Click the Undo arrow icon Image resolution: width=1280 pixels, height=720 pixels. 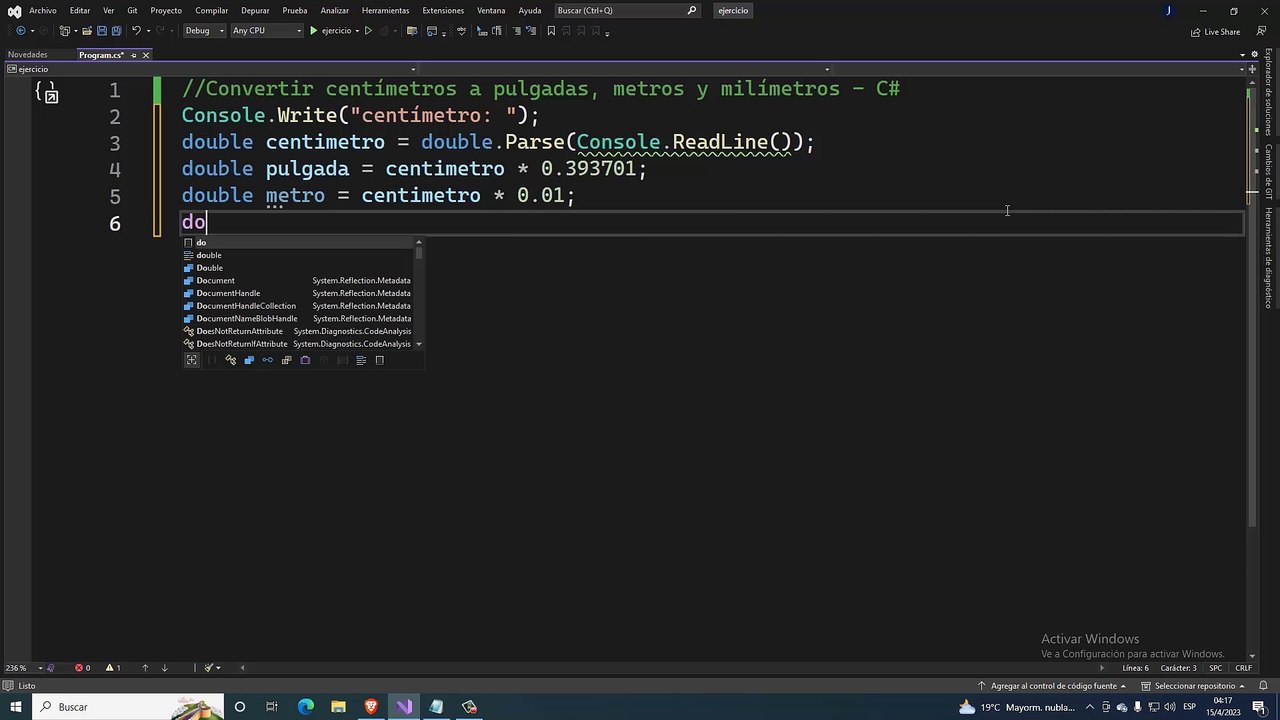pos(136,31)
